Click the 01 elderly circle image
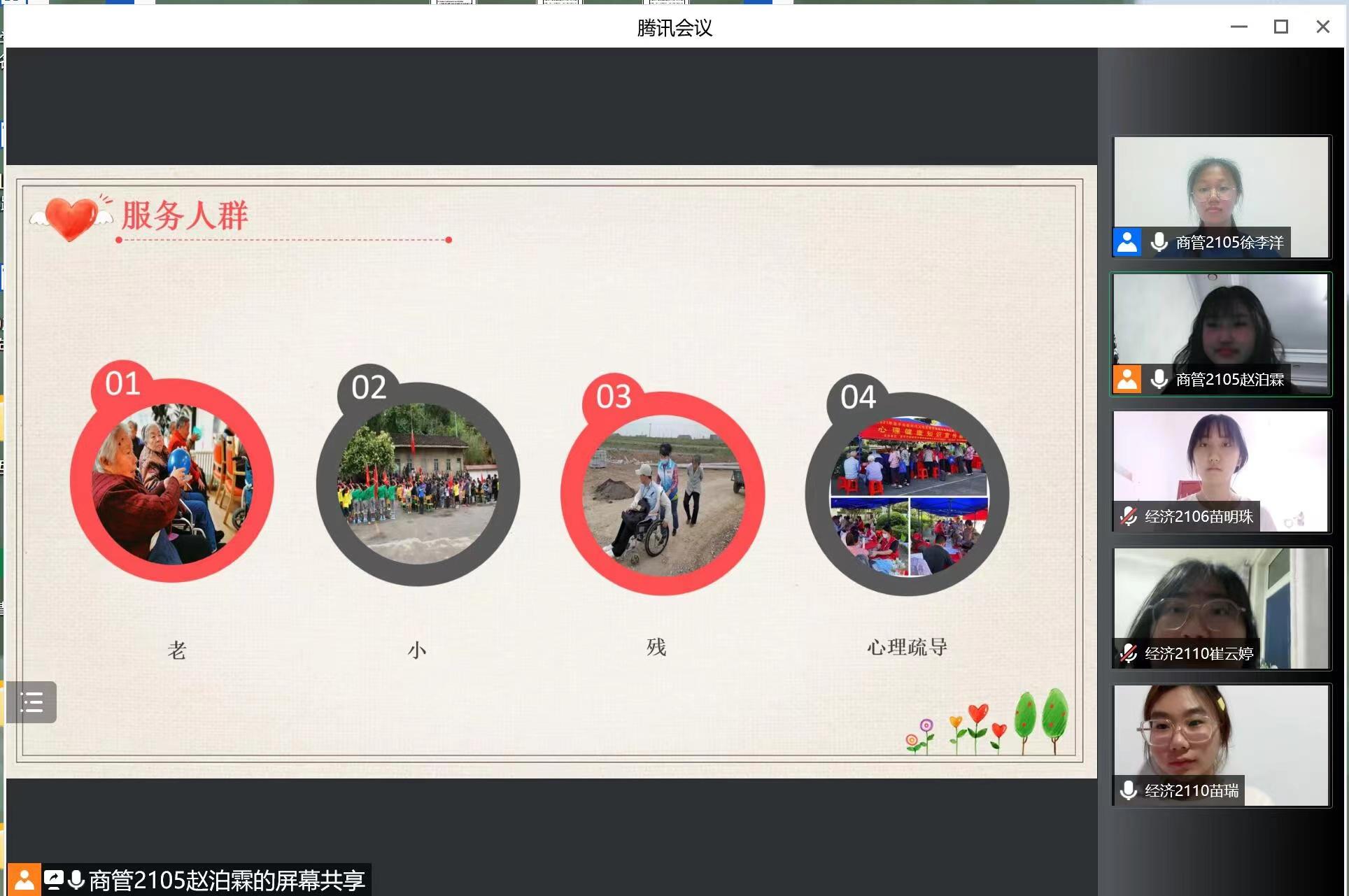This screenshot has width=1349, height=896. coord(172,483)
